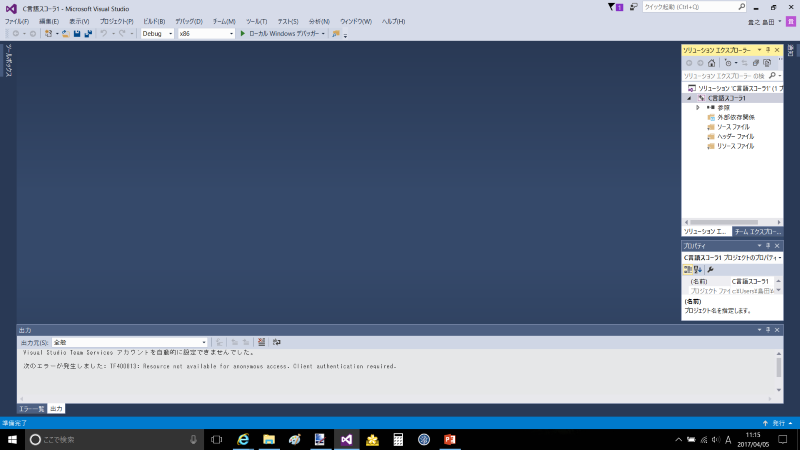Toggle word wrap in the Output panel
This screenshot has height=450, width=800.
point(277,342)
